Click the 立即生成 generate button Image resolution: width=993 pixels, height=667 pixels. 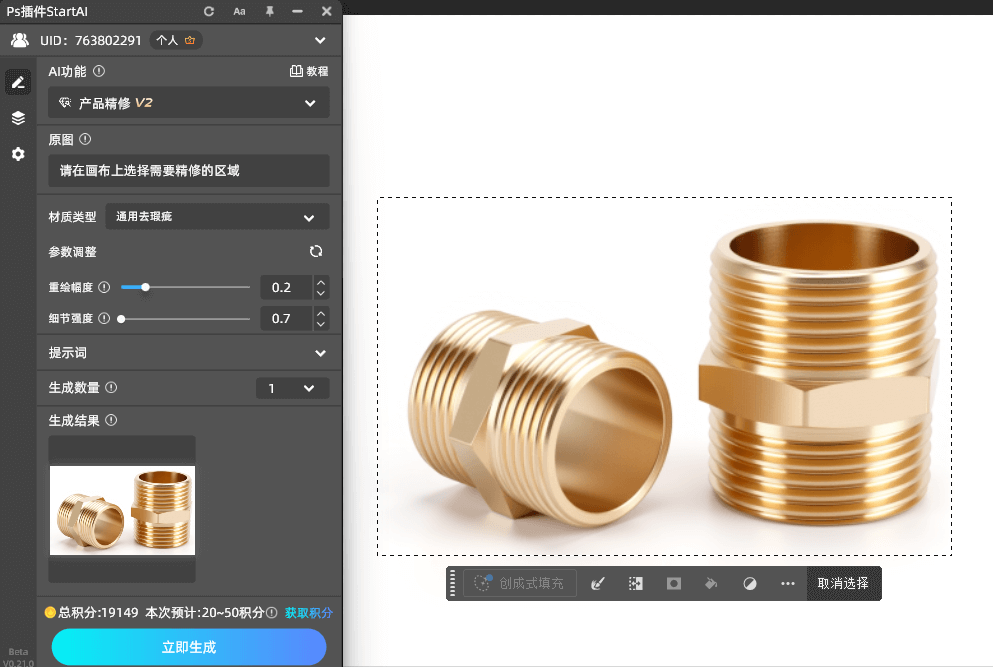[x=189, y=647]
